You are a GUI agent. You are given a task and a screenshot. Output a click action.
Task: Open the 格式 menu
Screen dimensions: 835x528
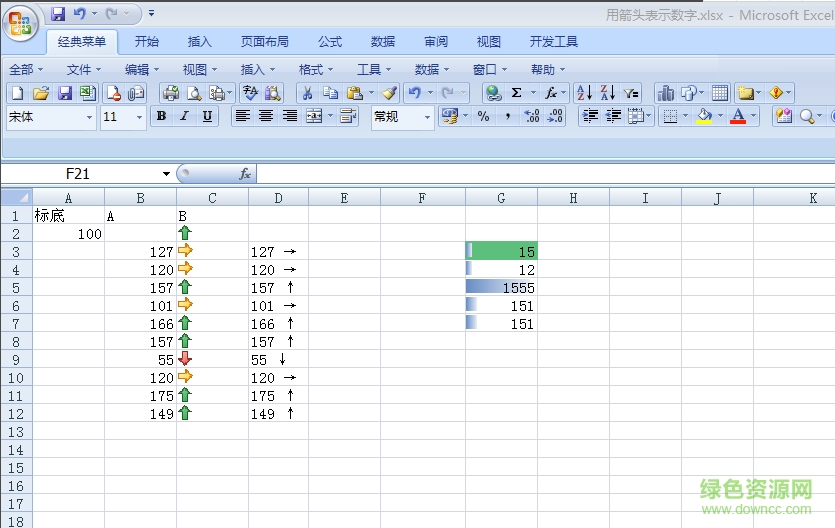click(x=316, y=69)
